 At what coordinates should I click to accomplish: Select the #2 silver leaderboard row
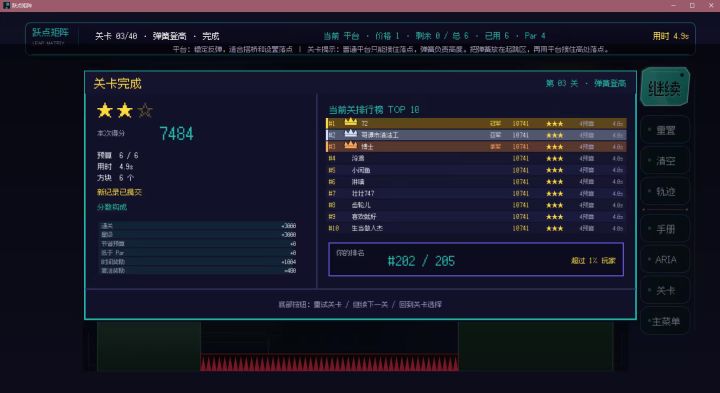476,135
